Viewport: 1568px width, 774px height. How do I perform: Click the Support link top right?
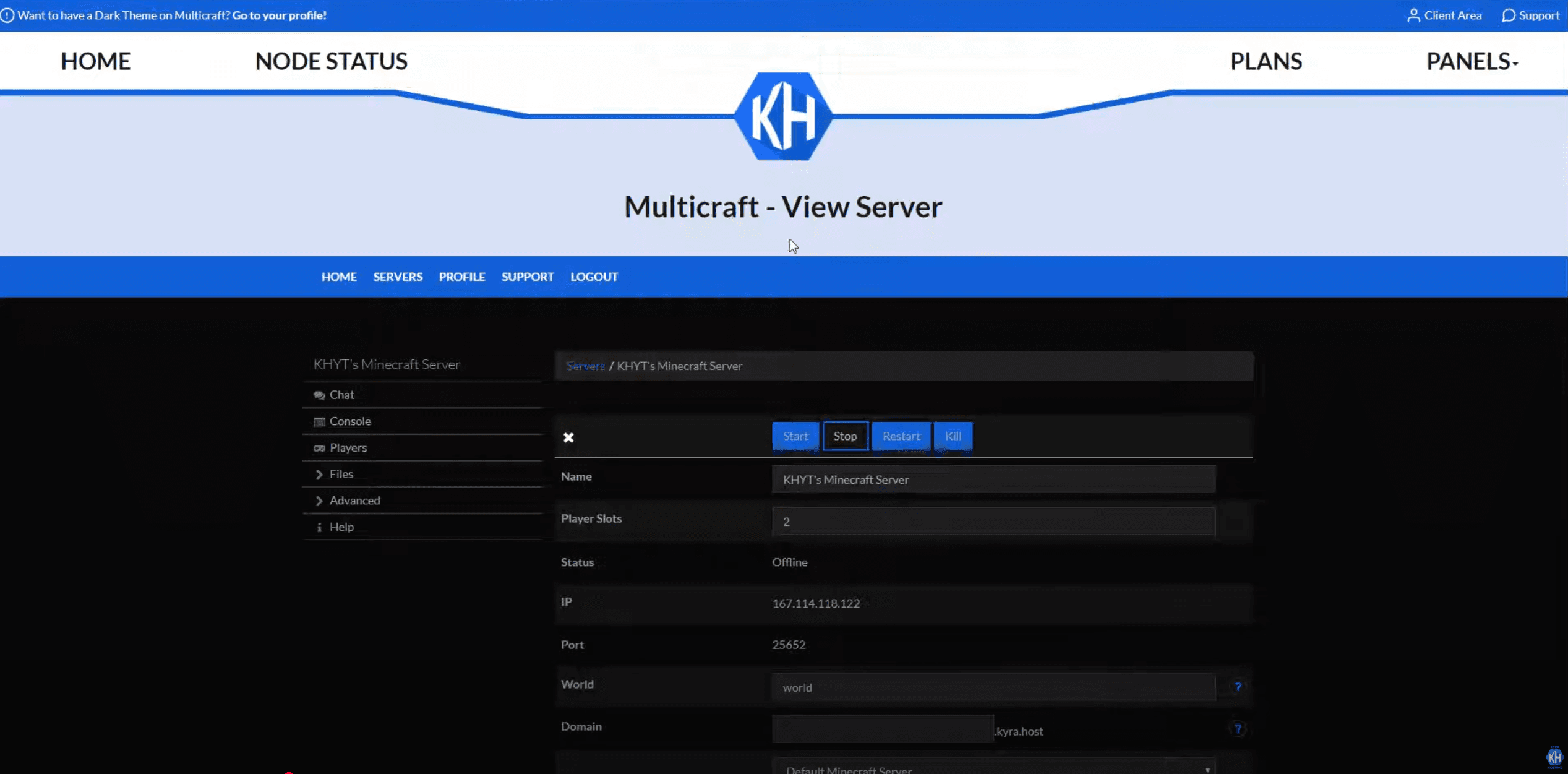point(1539,15)
